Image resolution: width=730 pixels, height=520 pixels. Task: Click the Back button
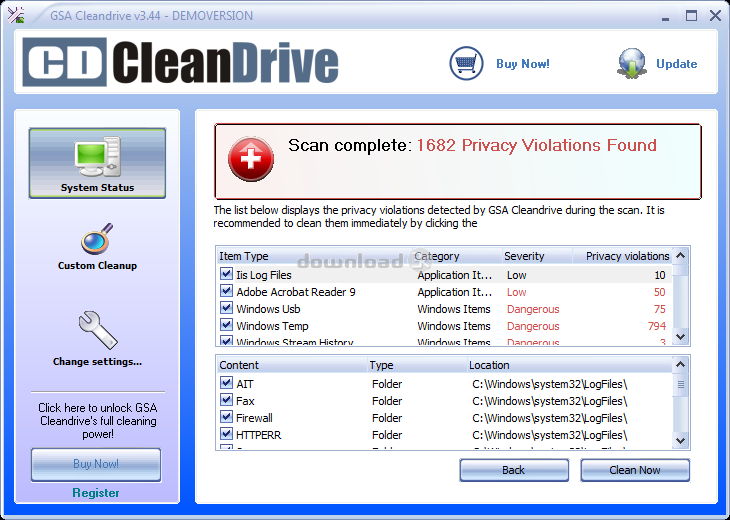514,470
